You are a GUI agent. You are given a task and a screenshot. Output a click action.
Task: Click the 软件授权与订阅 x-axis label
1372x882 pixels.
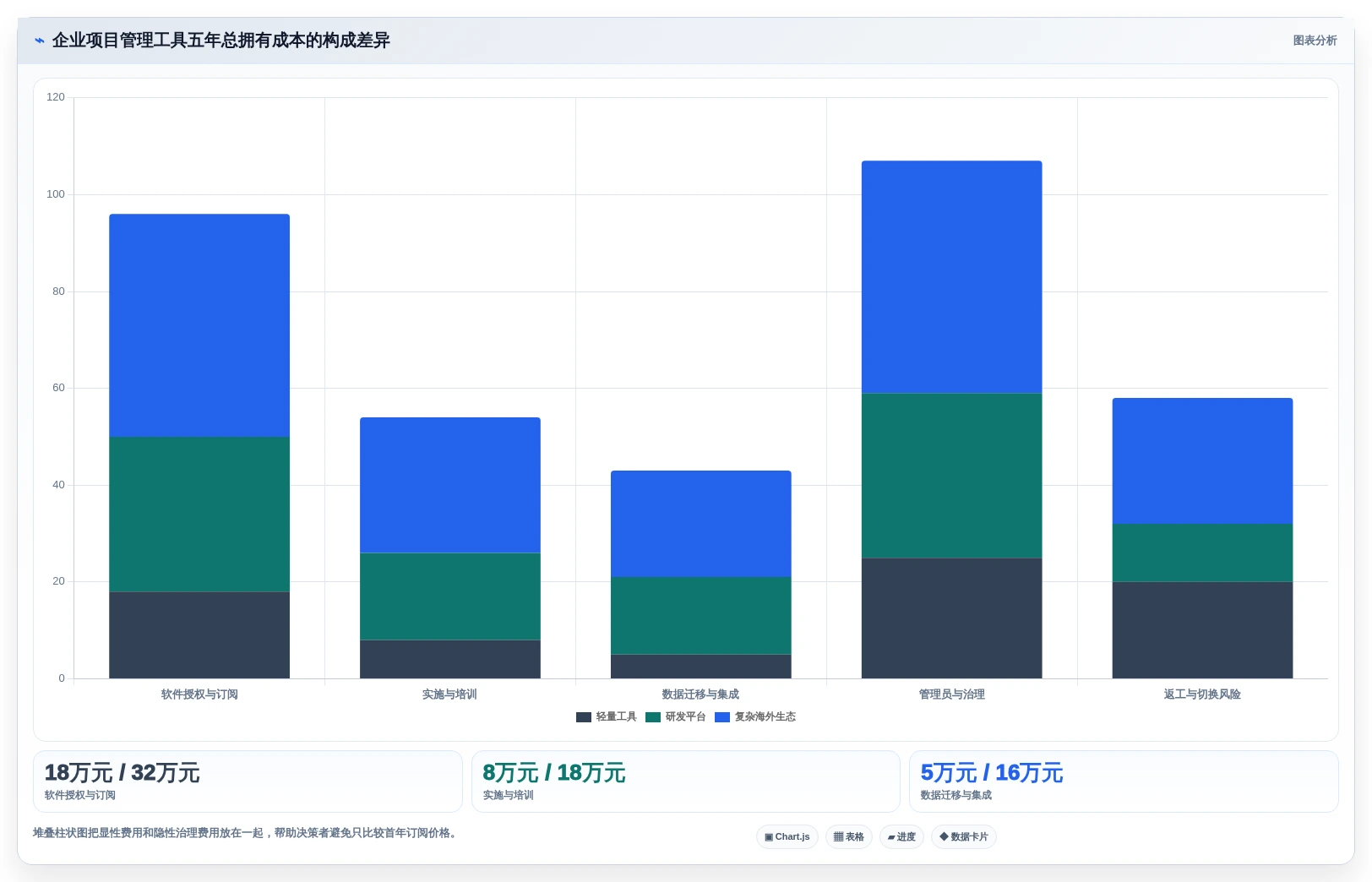pyautogui.click(x=199, y=694)
